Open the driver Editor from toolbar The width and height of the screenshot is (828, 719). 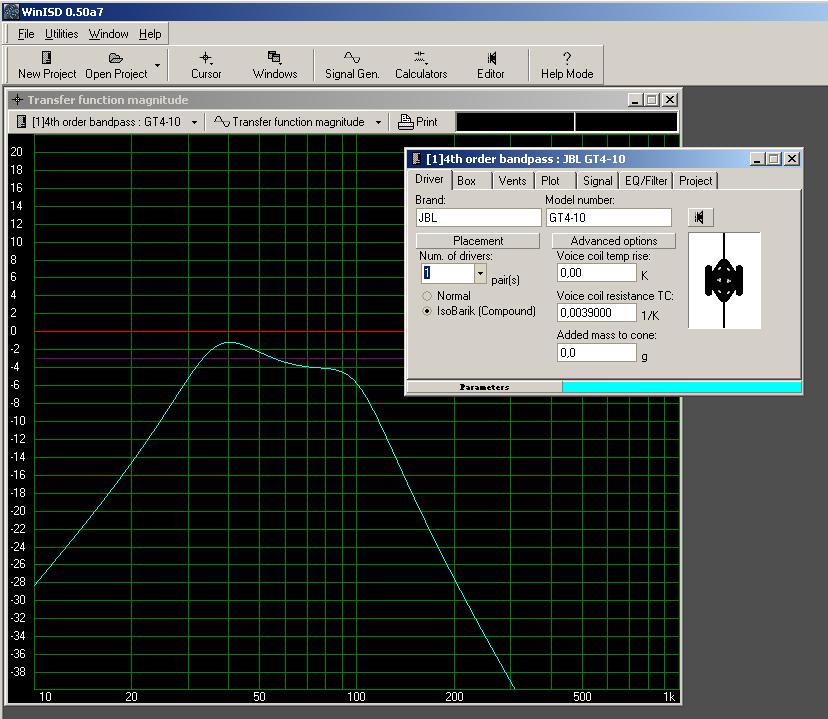click(490, 58)
